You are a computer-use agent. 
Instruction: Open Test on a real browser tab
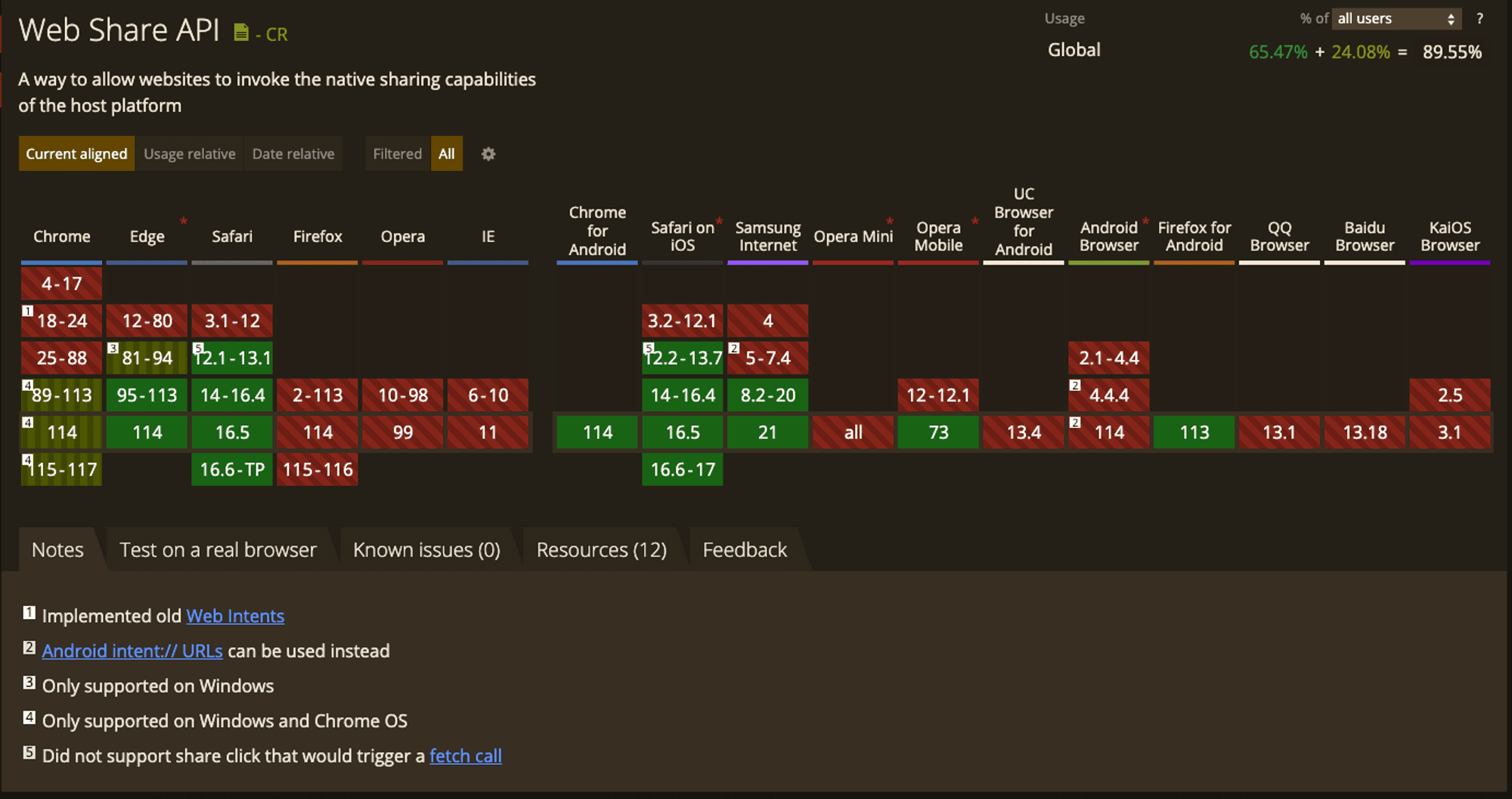click(218, 550)
